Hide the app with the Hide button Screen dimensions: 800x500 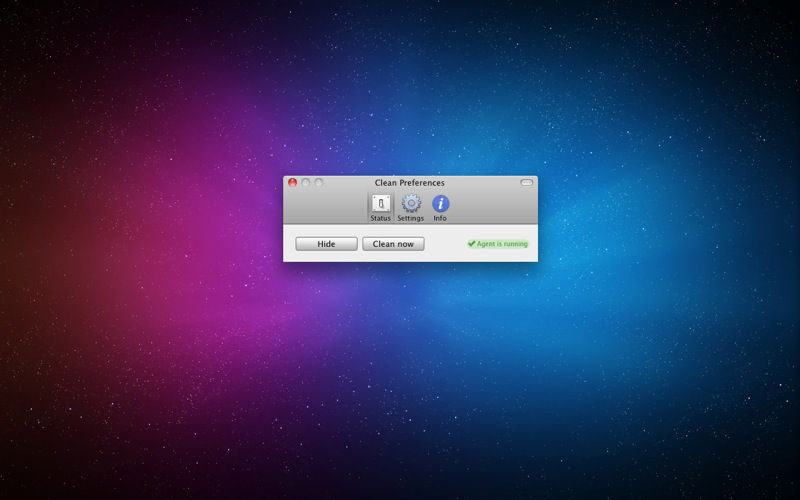(327, 244)
